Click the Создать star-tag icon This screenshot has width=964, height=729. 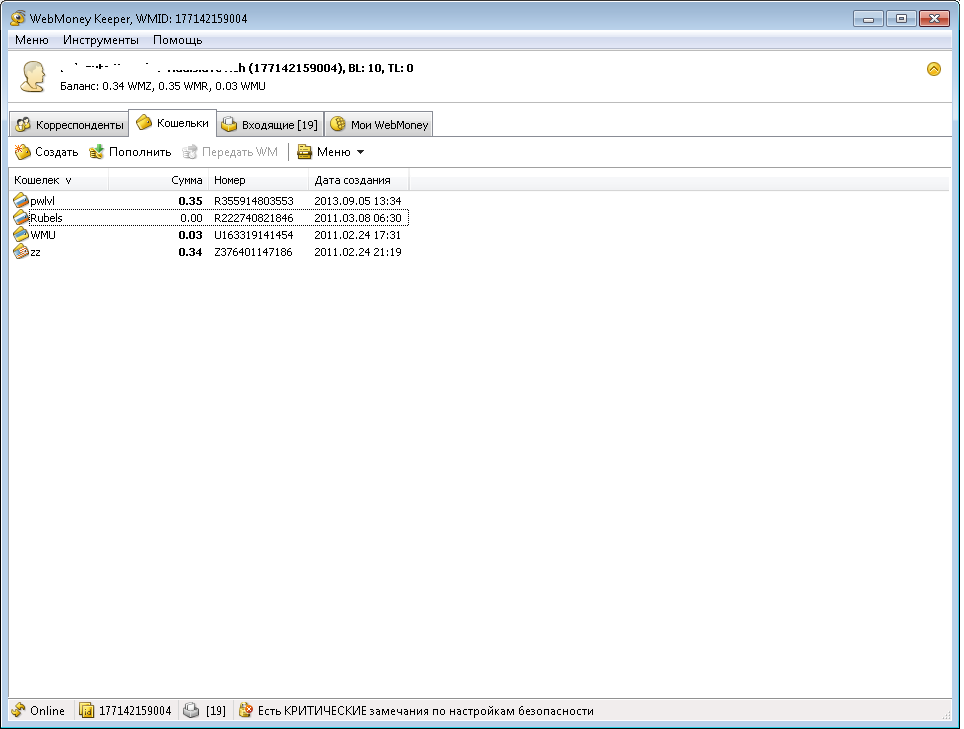pyautogui.click(x=23, y=152)
